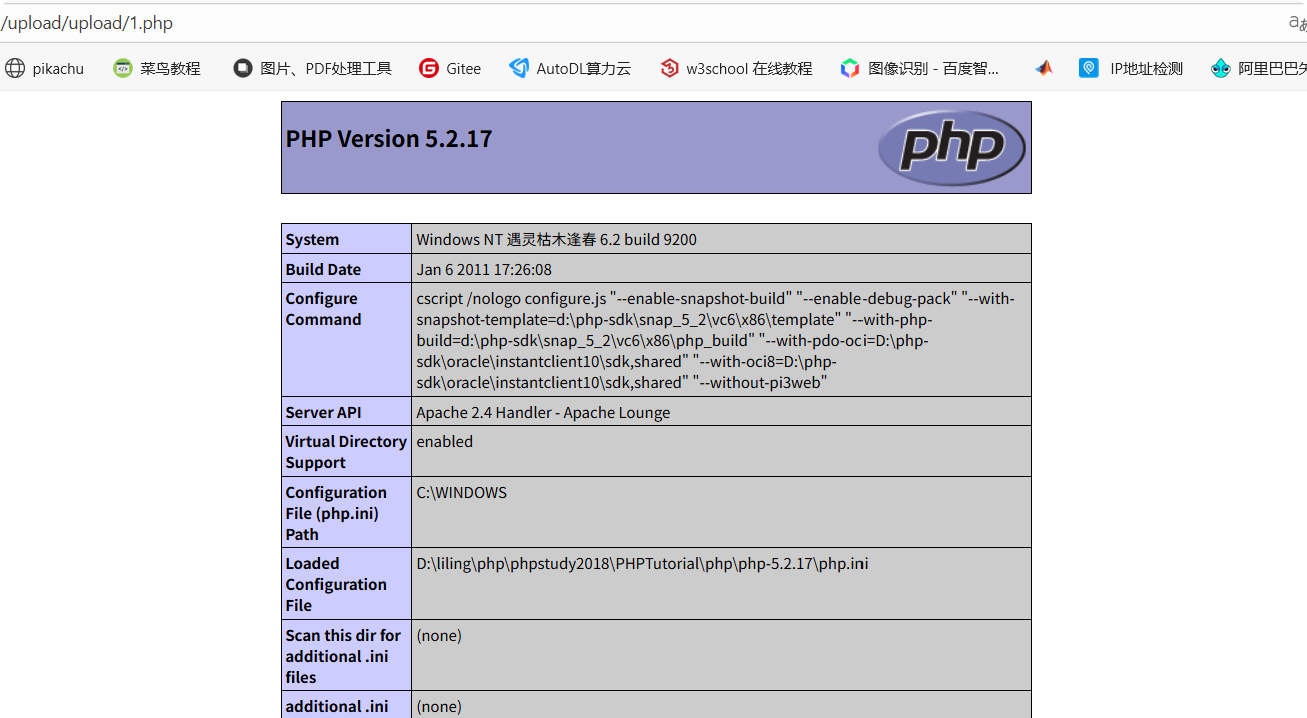Open the AutoDL算力云 bookmark label
1307x718 pixels.
click(x=584, y=69)
